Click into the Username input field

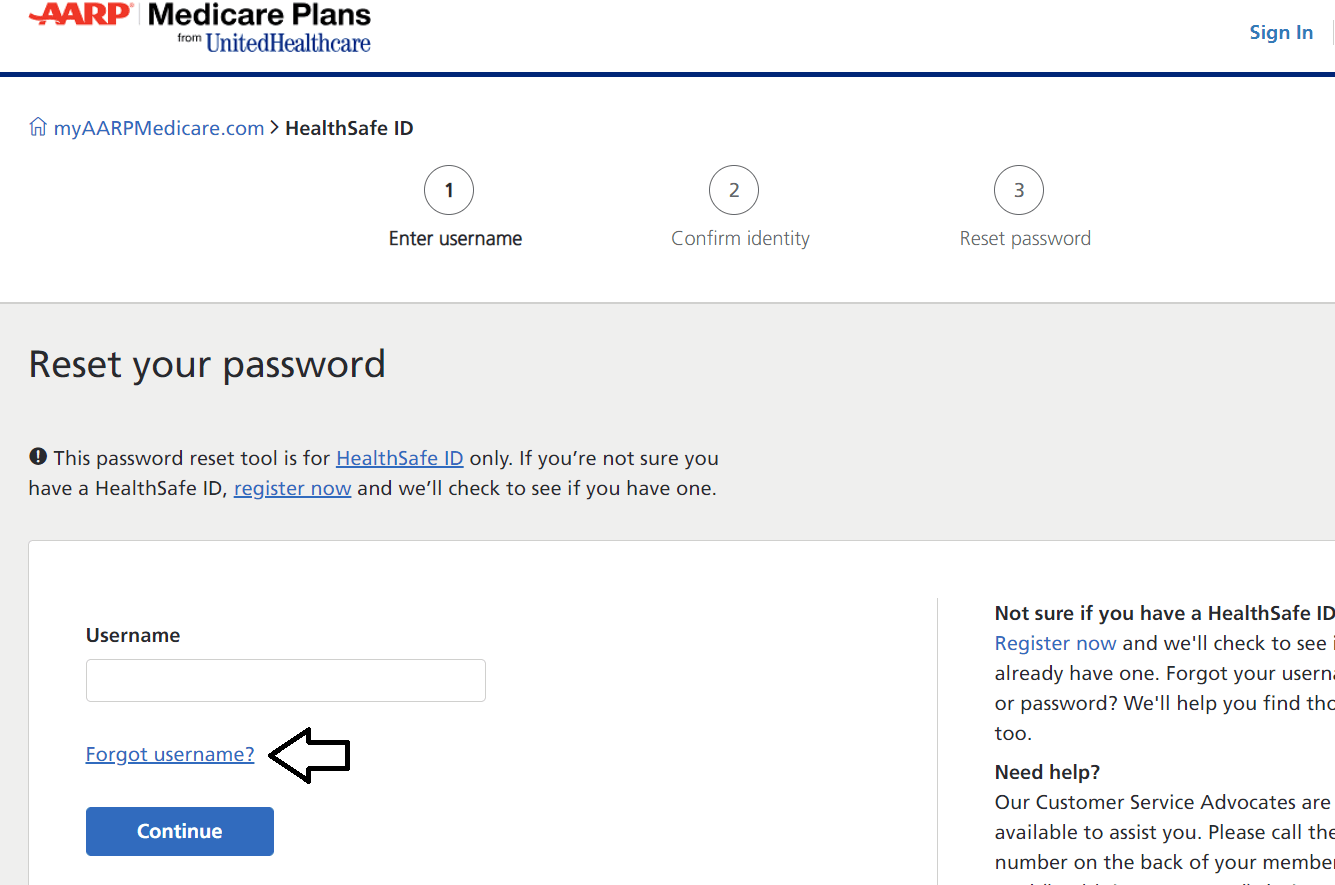(x=286, y=680)
